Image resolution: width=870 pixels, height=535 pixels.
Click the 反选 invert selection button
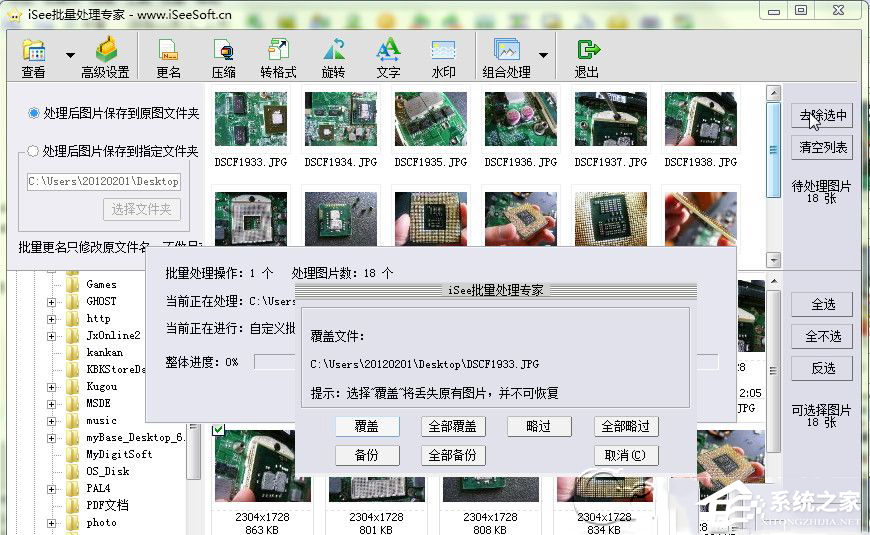pyautogui.click(x=822, y=369)
